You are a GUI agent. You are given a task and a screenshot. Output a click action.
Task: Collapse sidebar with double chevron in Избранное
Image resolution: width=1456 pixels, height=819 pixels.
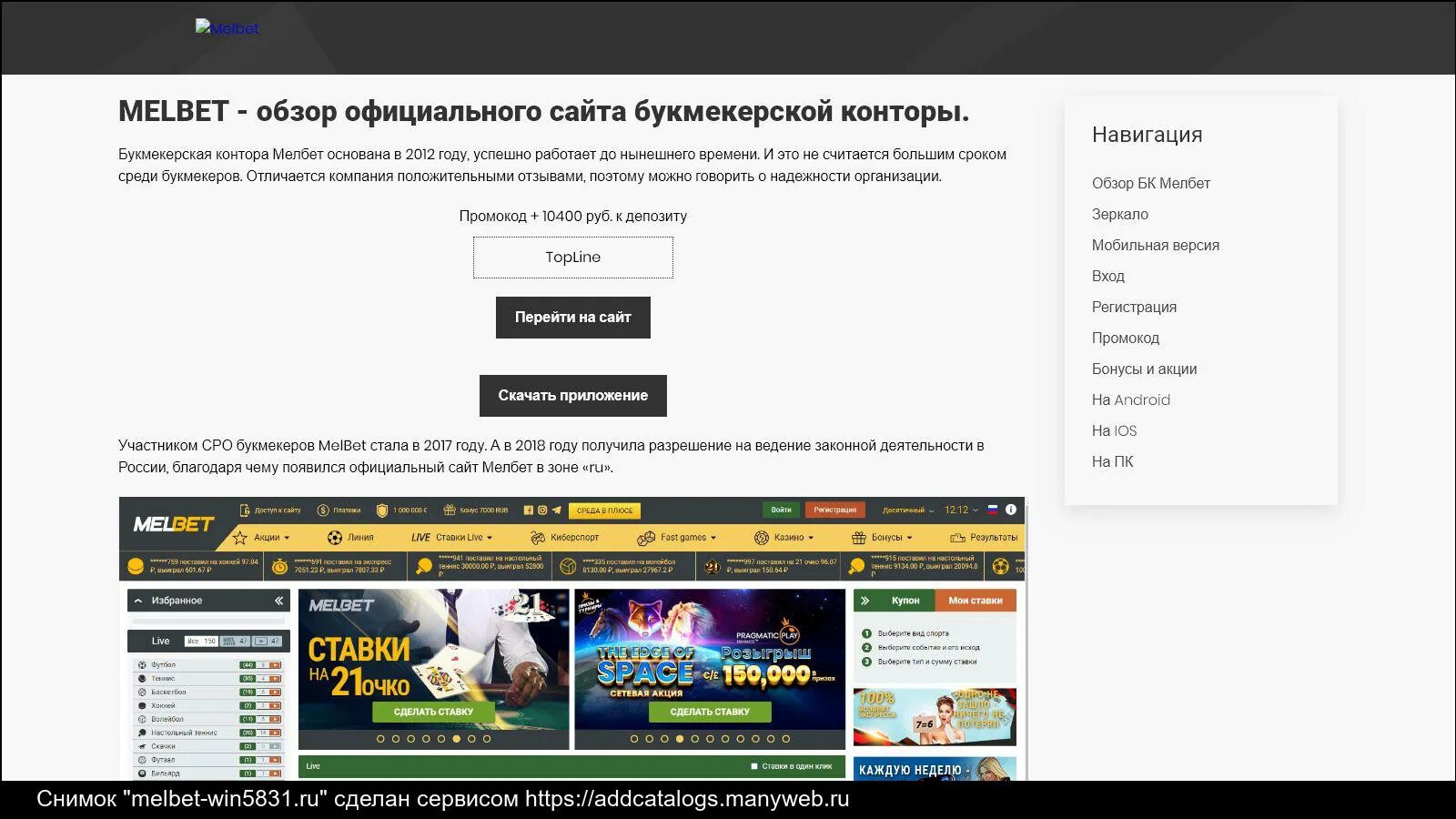pyautogui.click(x=278, y=601)
